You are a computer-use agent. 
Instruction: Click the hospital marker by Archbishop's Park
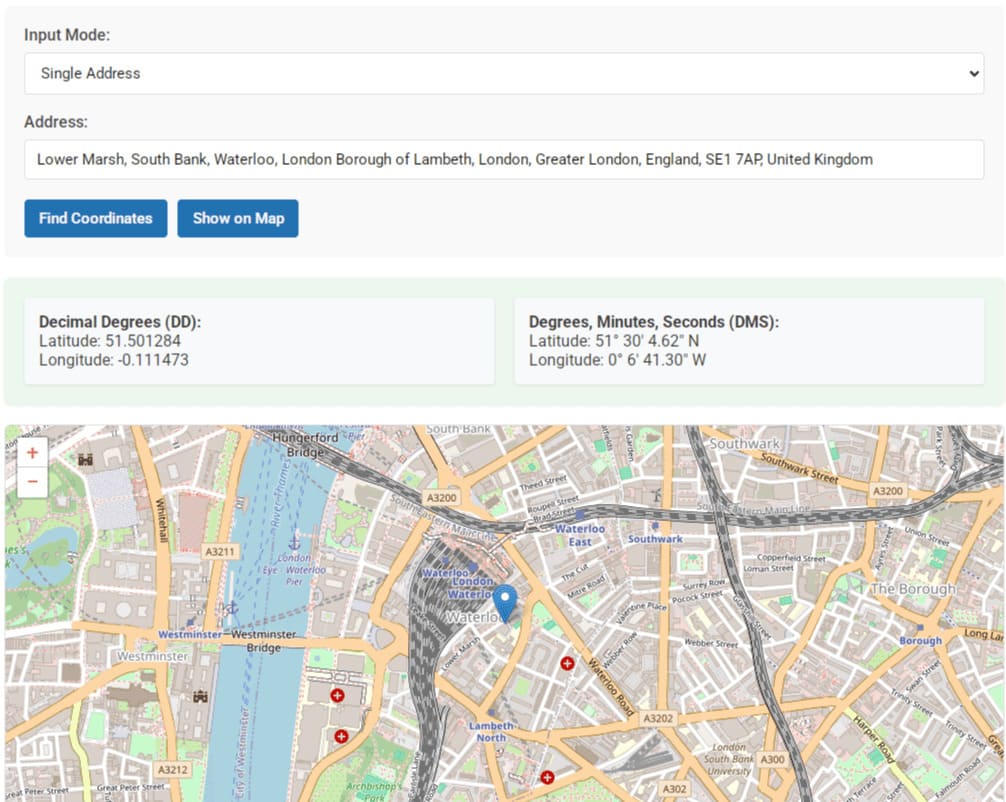pyautogui.click(x=341, y=736)
